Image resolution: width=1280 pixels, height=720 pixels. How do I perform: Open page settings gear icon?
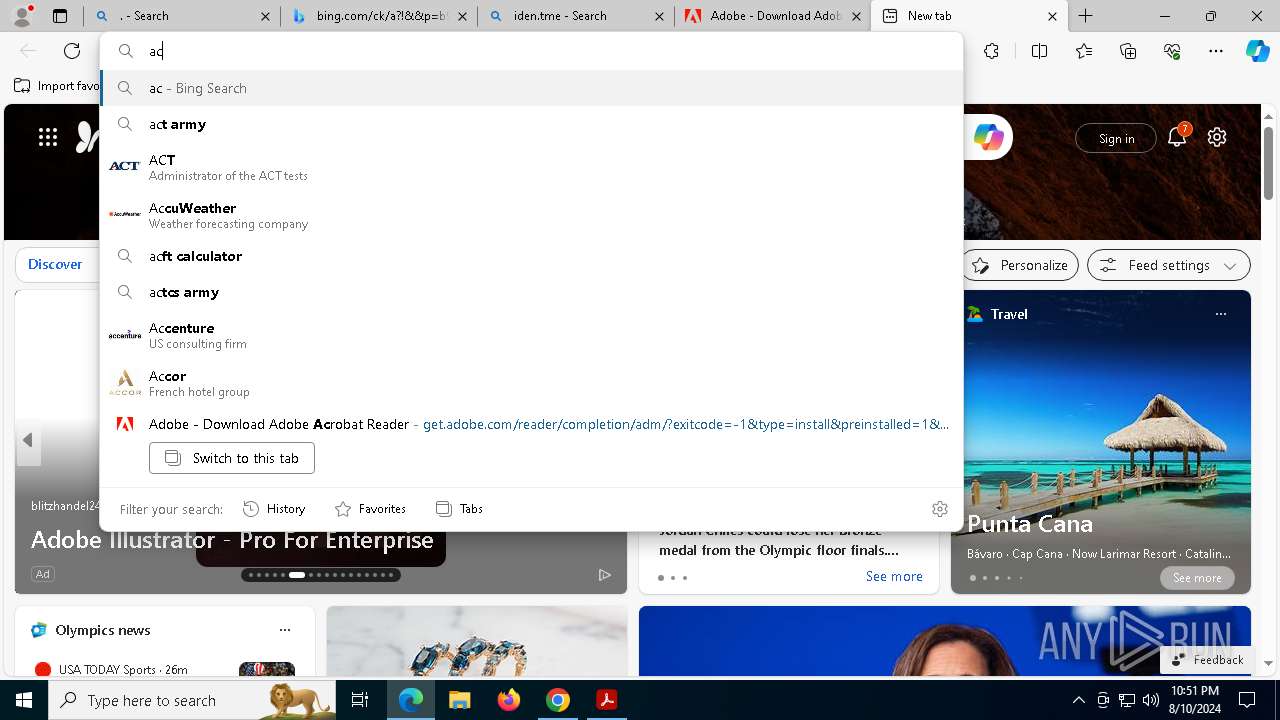(1217, 138)
